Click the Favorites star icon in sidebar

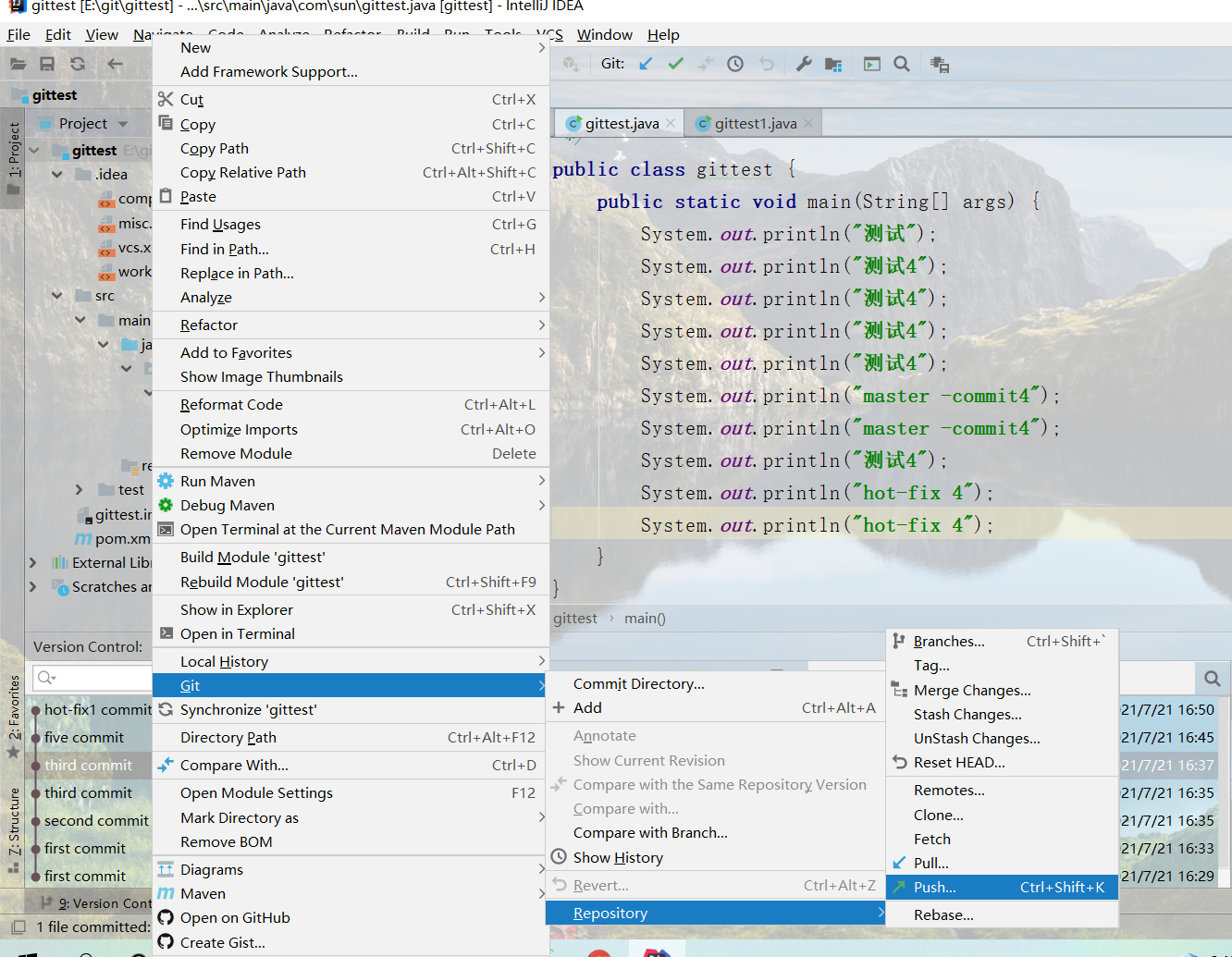pyautogui.click(x=13, y=752)
